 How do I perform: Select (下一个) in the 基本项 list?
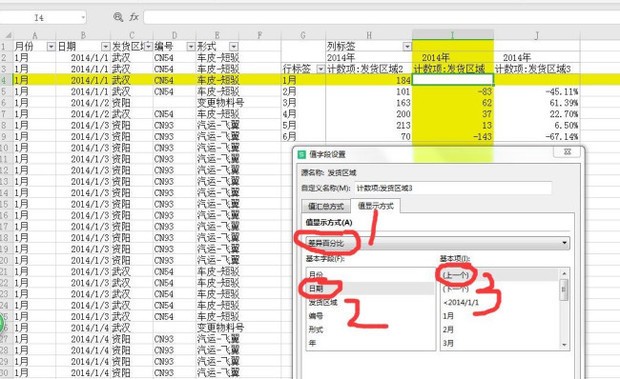500,288
